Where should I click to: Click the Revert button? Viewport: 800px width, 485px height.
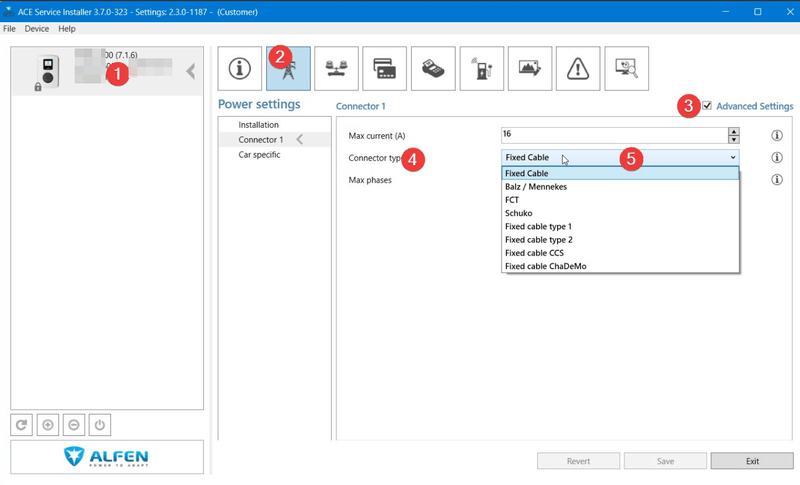click(578, 461)
